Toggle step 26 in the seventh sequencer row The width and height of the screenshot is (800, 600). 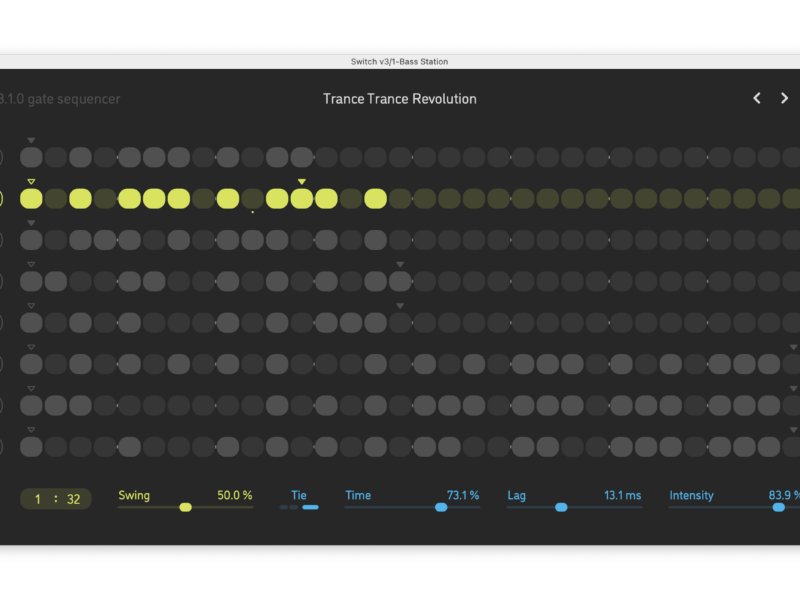tap(646, 405)
